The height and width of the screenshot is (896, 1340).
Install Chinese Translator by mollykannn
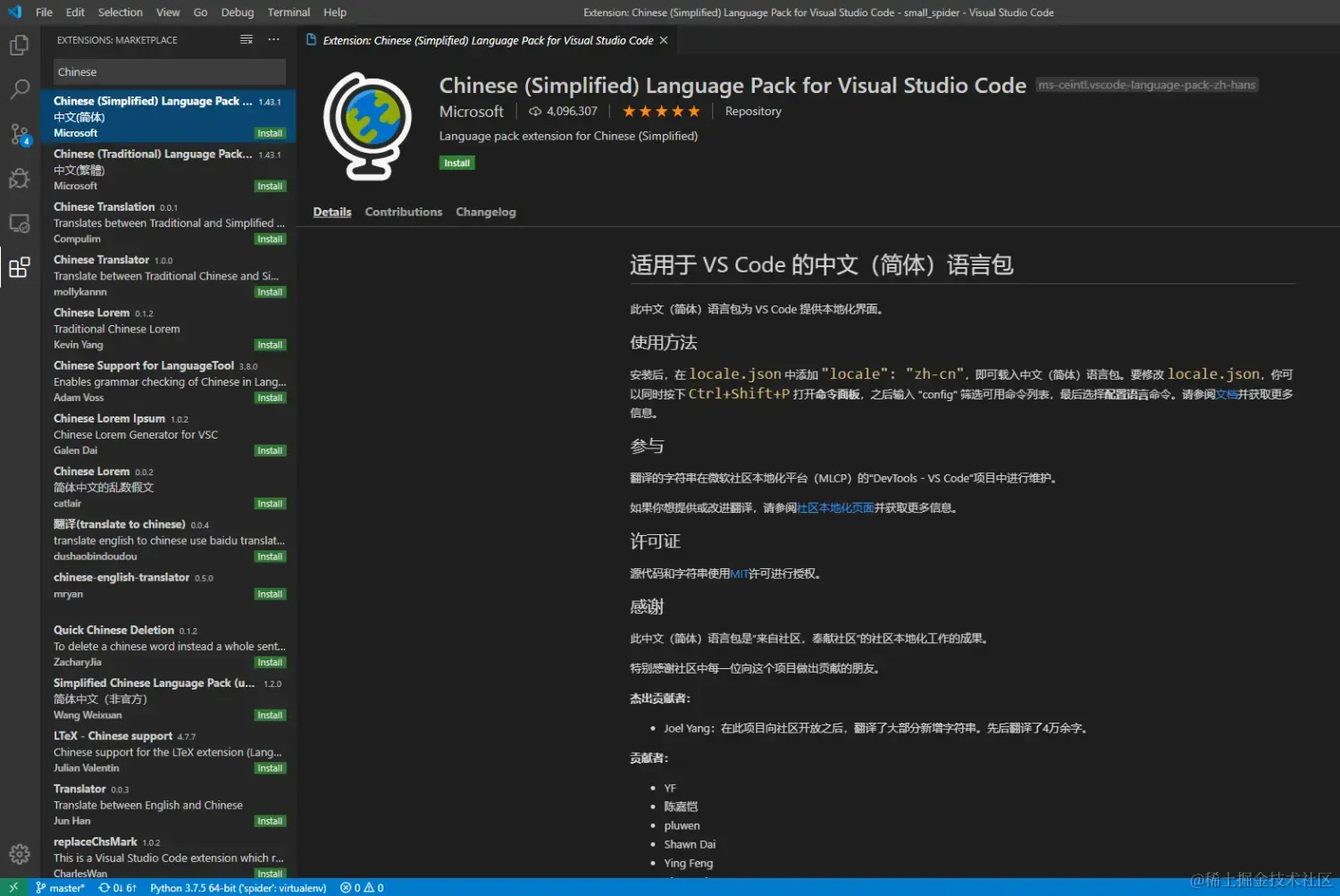270,291
